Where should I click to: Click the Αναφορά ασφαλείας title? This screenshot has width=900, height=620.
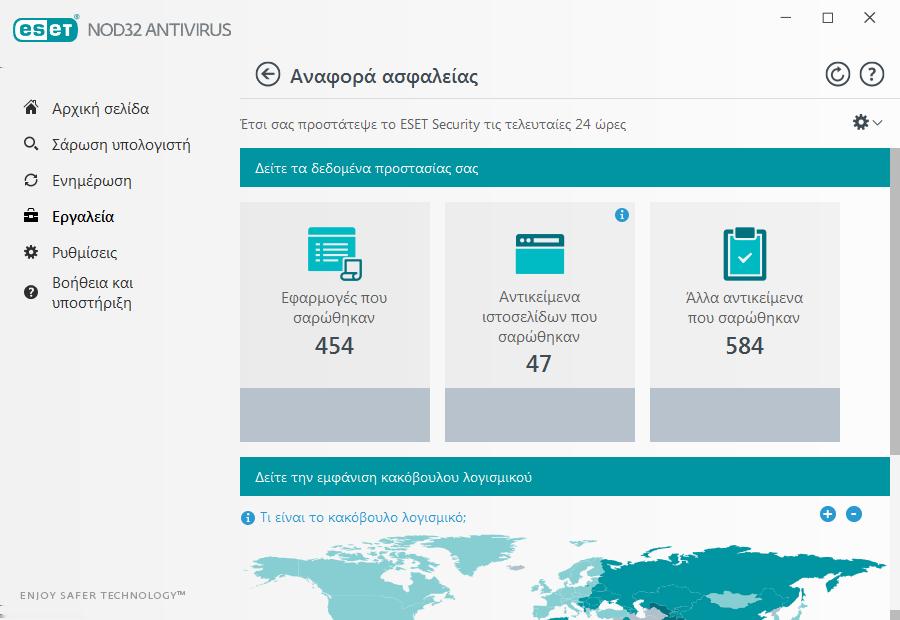[x=384, y=76]
